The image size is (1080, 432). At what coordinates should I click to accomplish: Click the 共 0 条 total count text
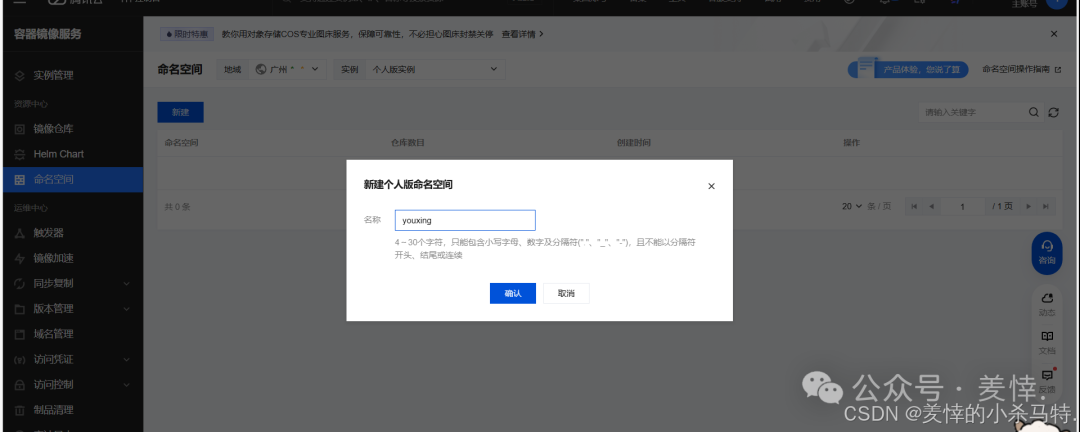coord(178,207)
